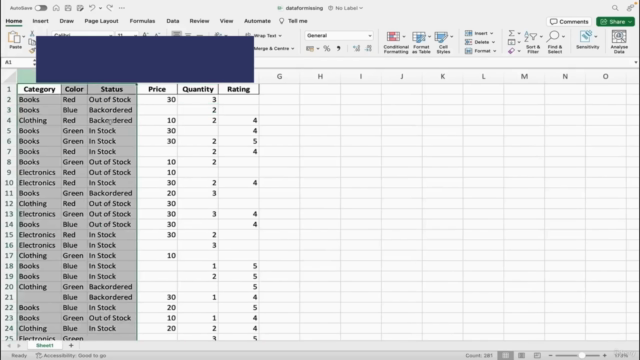Open the Page Layout ribbon tab
Viewport: 640px width, 360px height.
pos(101,21)
